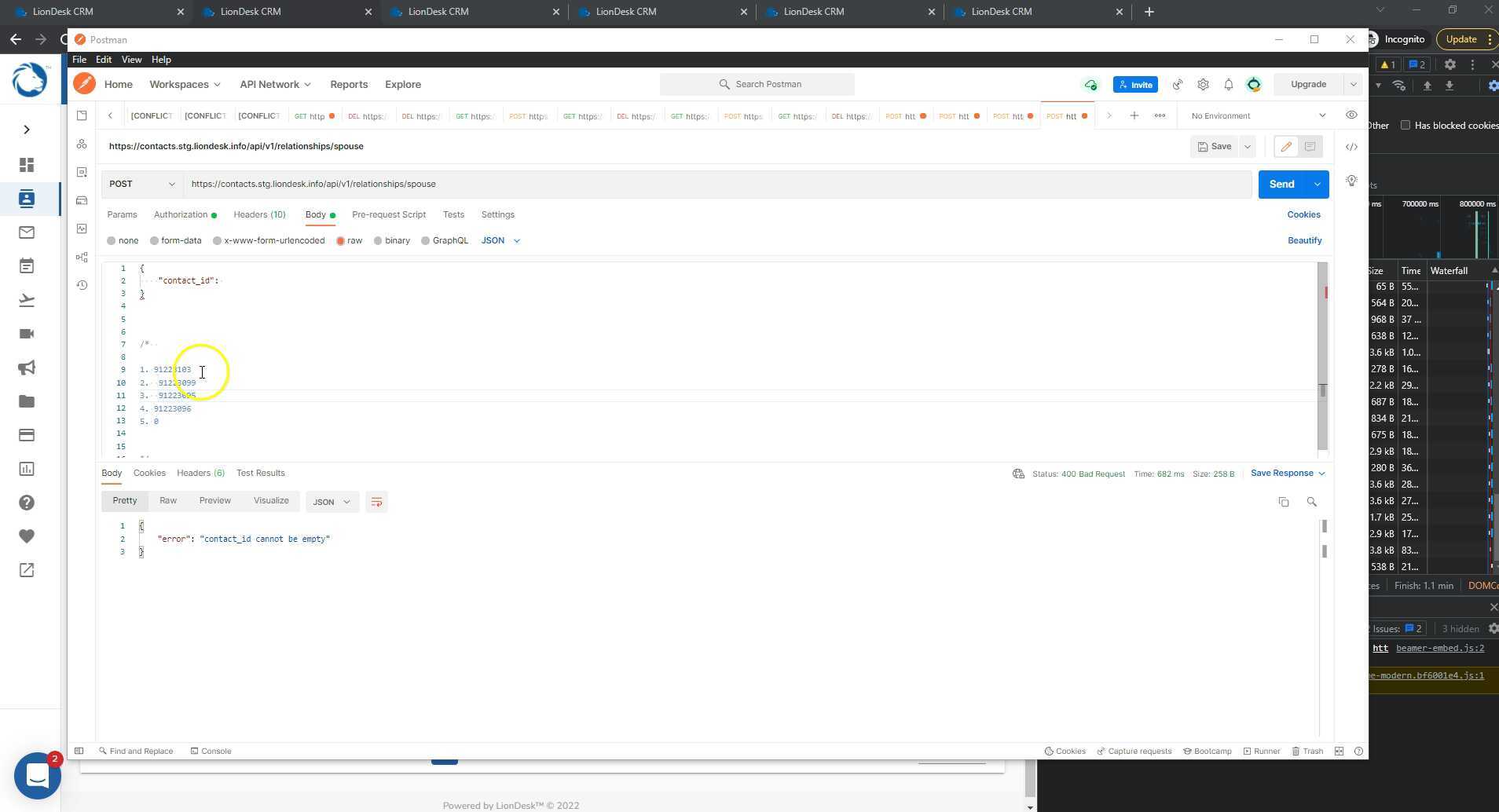Open Postman settings gear
The image size is (1499, 812).
pos(1202,84)
